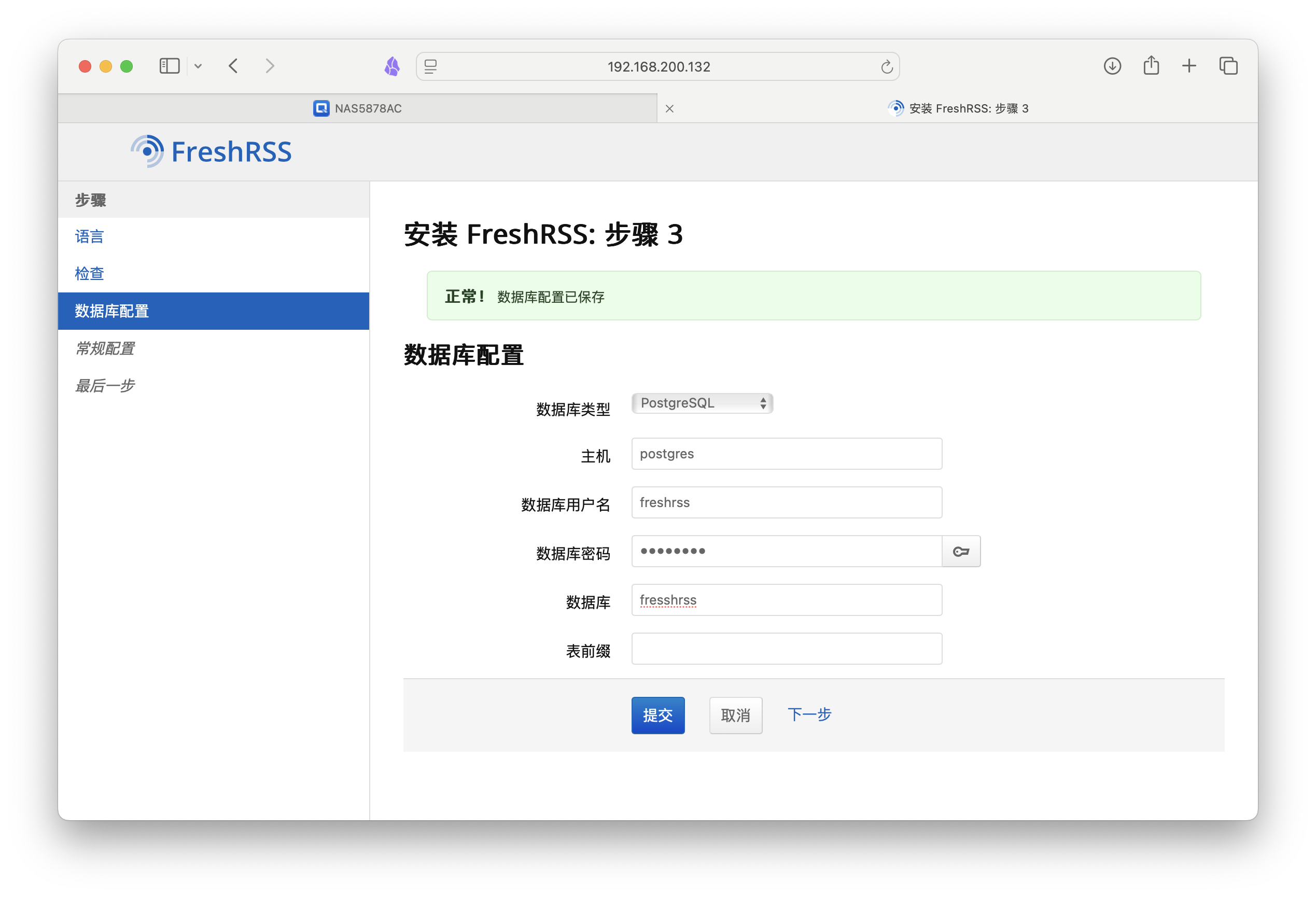Follow the 下一步 next step link
The width and height of the screenshot is (1316, 897).
click(808, 714)
